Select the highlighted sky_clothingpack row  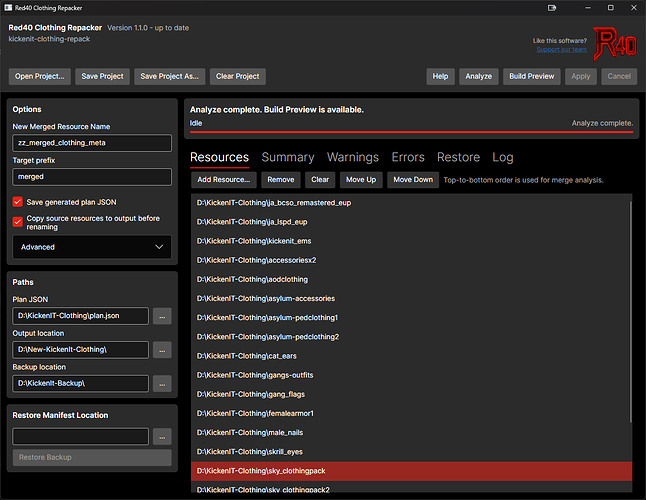411,471
